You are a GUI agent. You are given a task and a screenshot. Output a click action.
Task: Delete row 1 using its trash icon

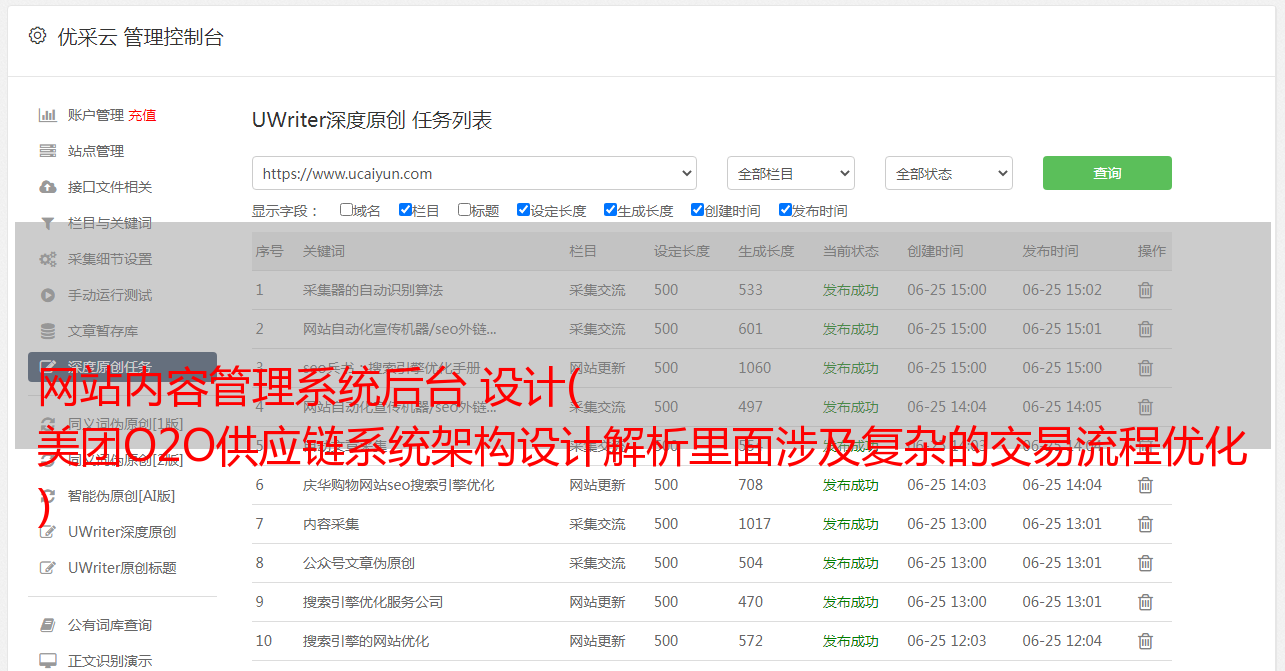[x=1145, y=290]
